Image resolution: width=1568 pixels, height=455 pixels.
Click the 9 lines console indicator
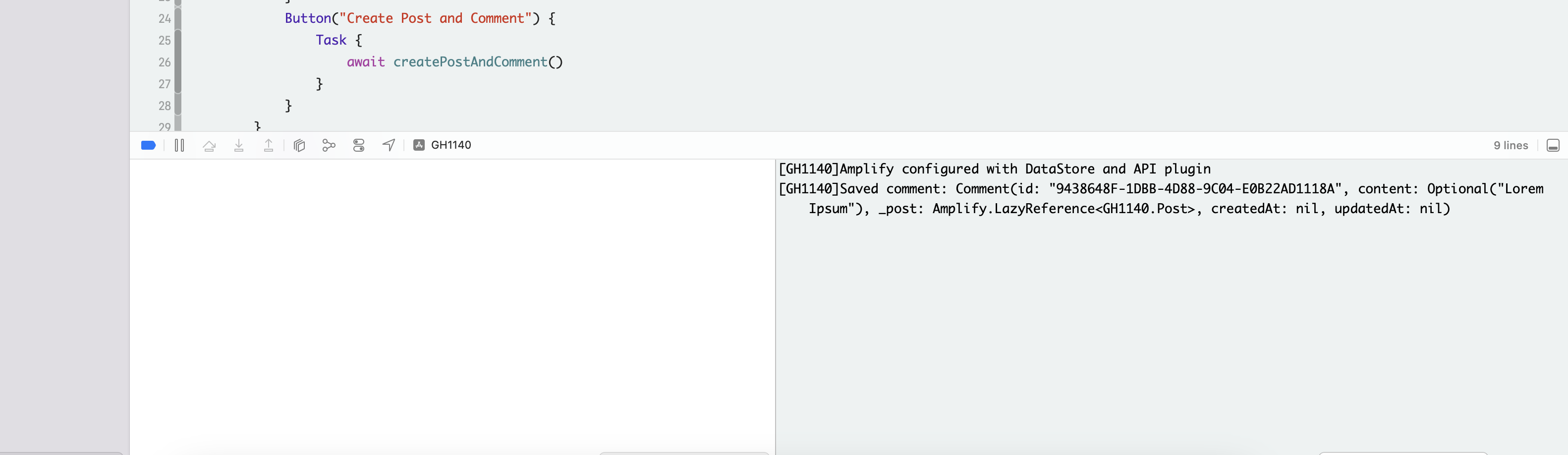[x=1511, y=145]
